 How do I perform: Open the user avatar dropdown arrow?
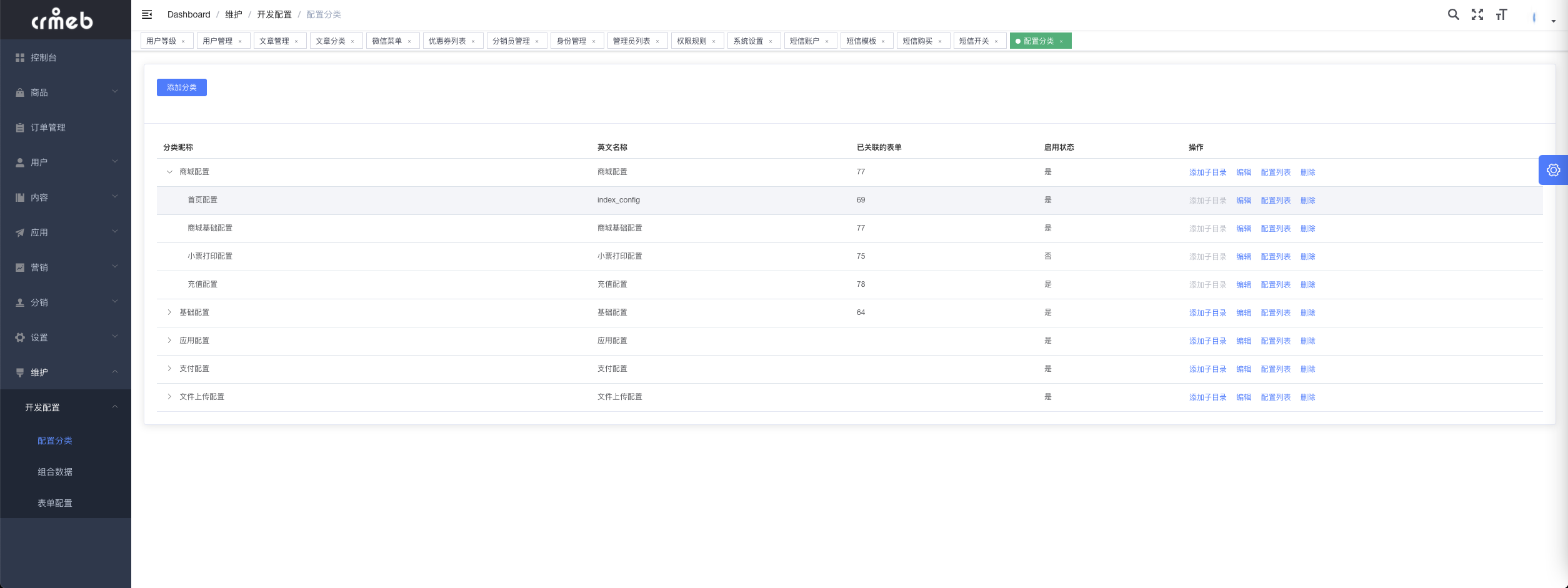(1553, 21)
